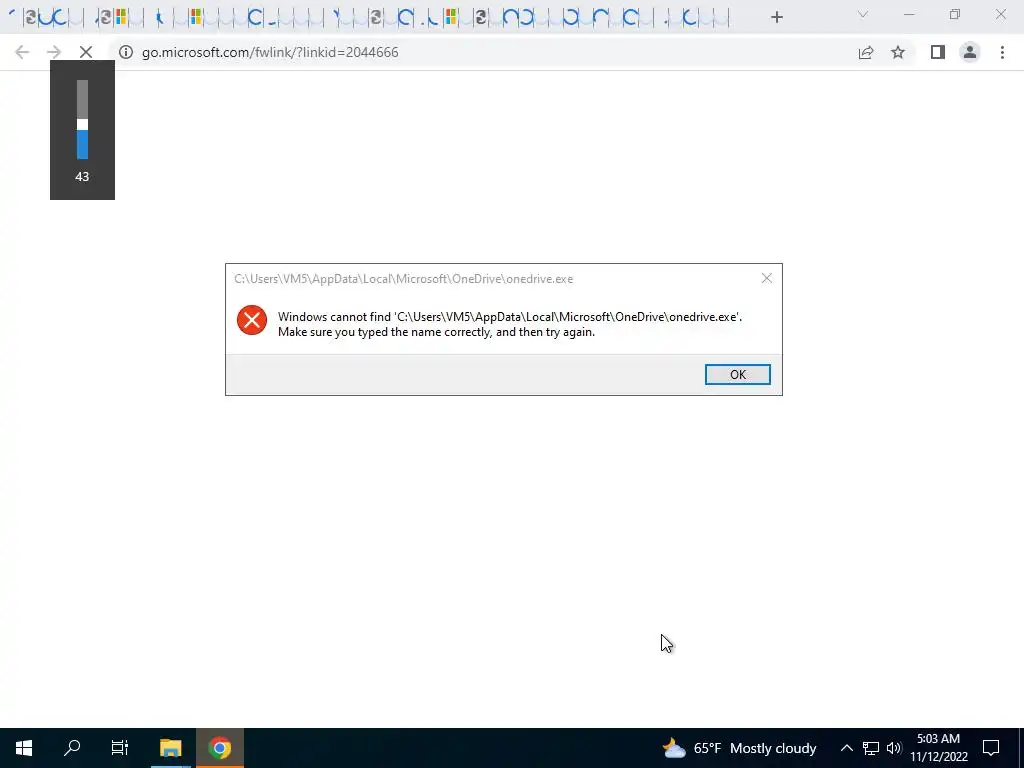Open the Chrome side panel
Screen dimensions: 1024x768
(x=938, y=52)
